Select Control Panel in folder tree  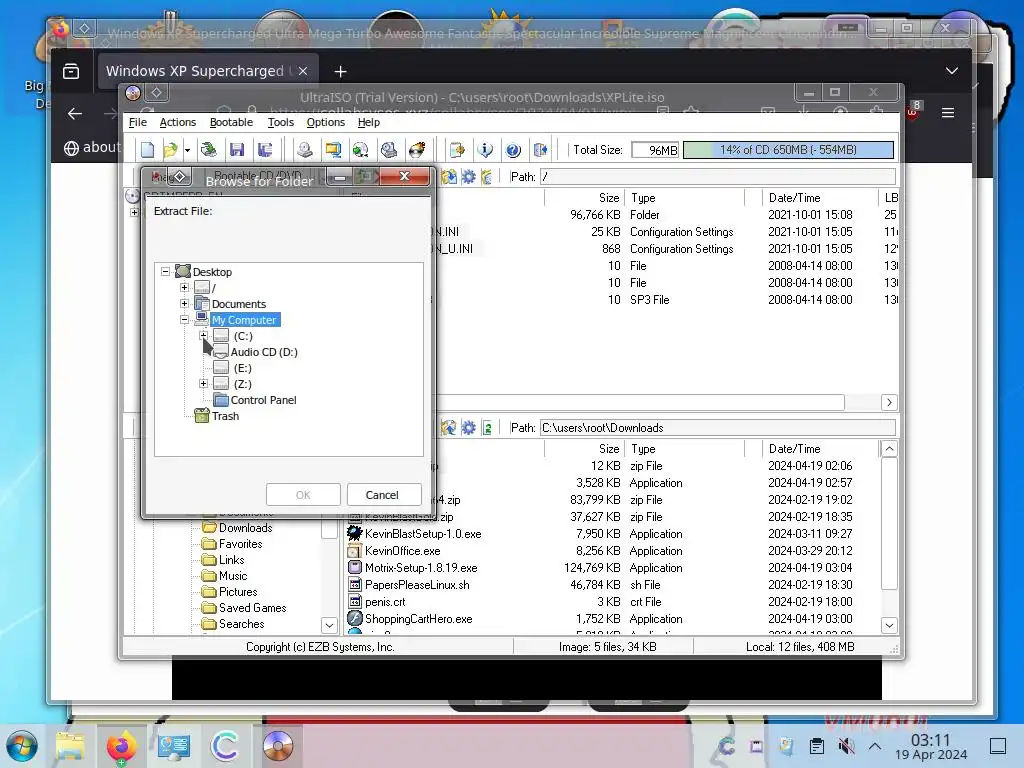click(263, 400)
